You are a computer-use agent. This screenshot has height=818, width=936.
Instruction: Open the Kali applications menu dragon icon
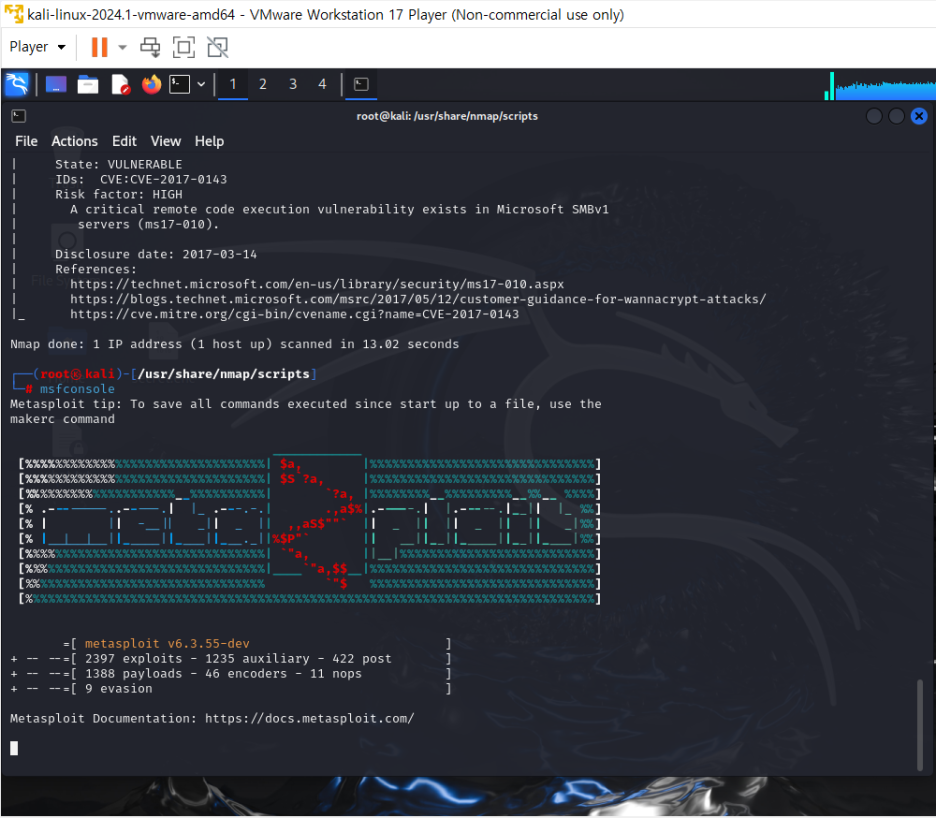pos(17,84)
